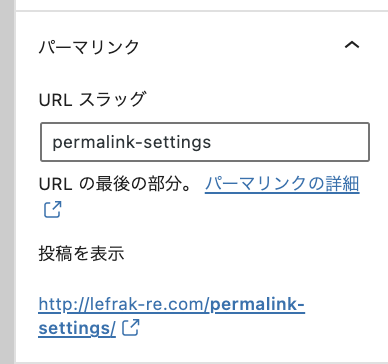
Task: Click the gray strip left of panel
Action: (7, 182)
